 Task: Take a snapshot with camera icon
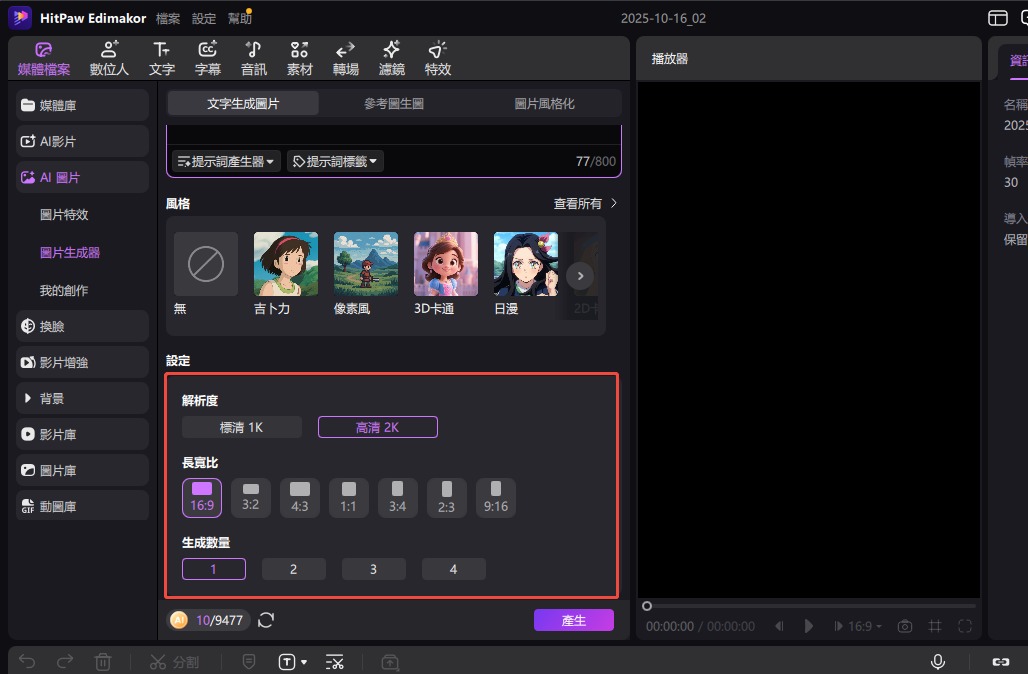tap(905, 626)
